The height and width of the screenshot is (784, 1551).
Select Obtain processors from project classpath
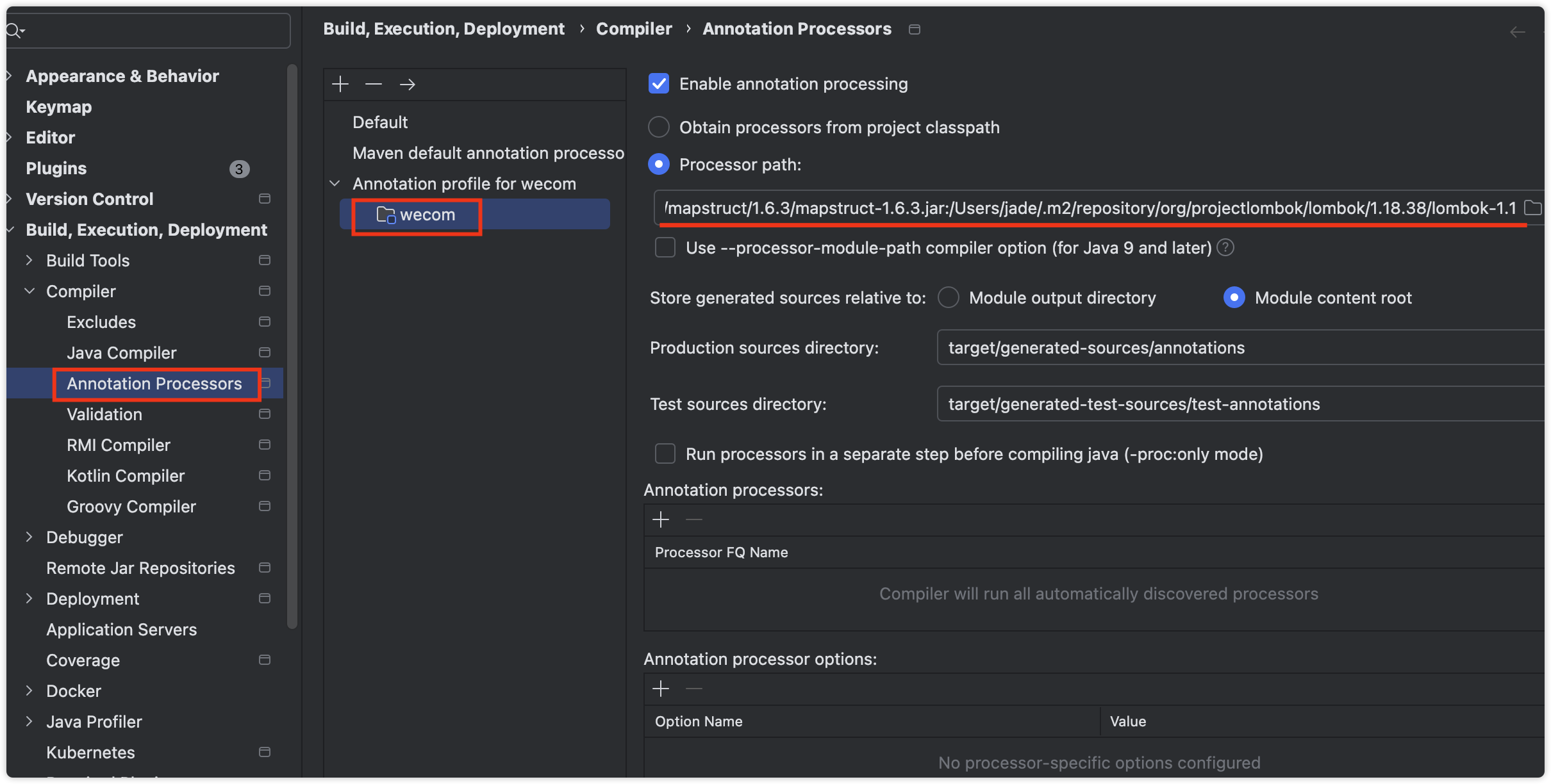[x=659, y=127]
